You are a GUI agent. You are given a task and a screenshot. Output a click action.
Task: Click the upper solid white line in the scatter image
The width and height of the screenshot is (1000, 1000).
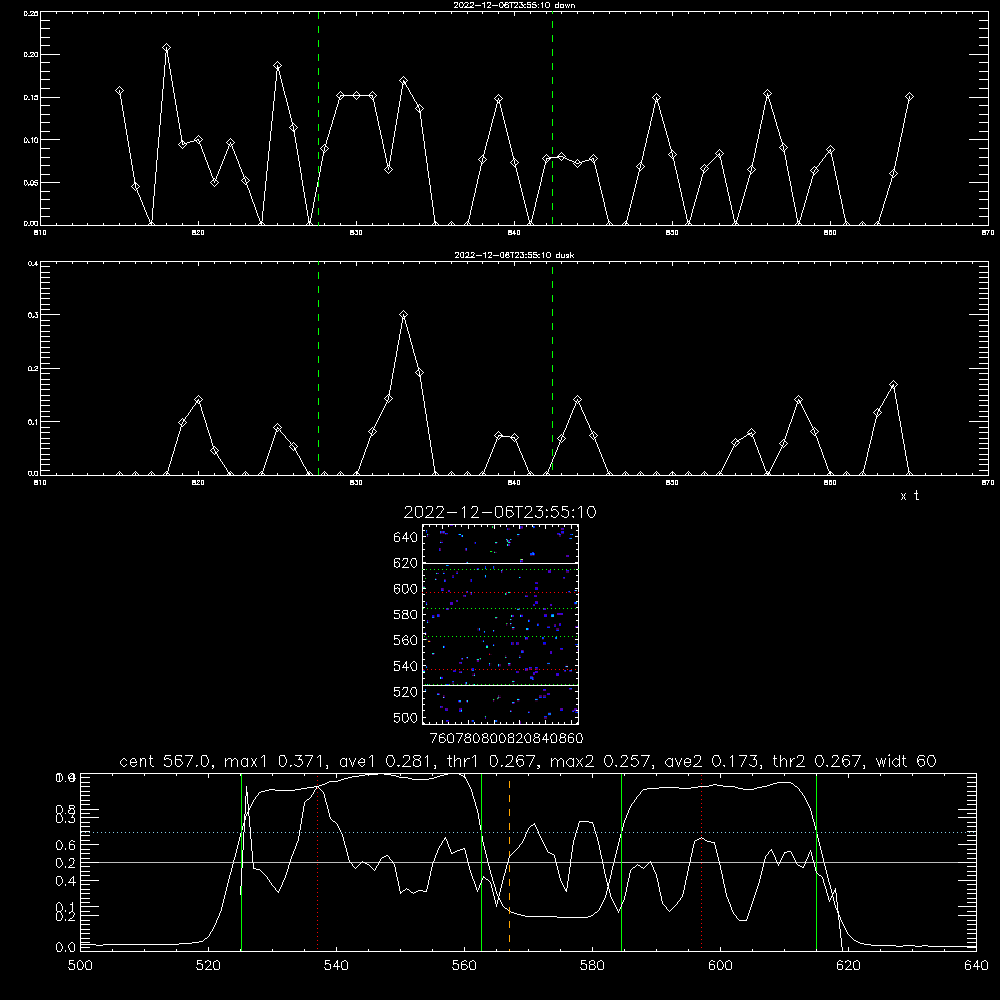point(501,563)
